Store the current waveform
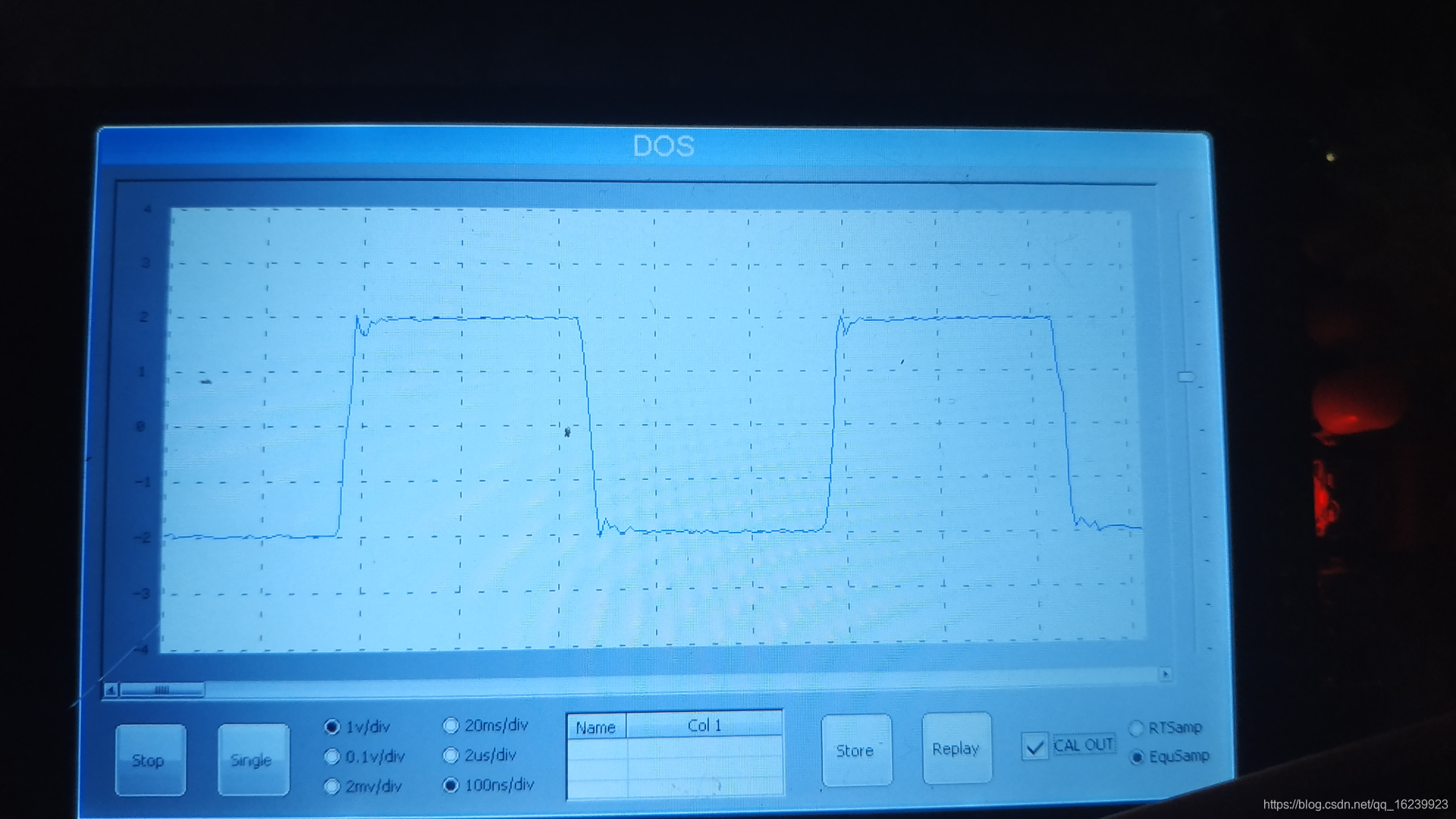The width and height of the screenshot is (1456, 819). click(x=855, y=751)
